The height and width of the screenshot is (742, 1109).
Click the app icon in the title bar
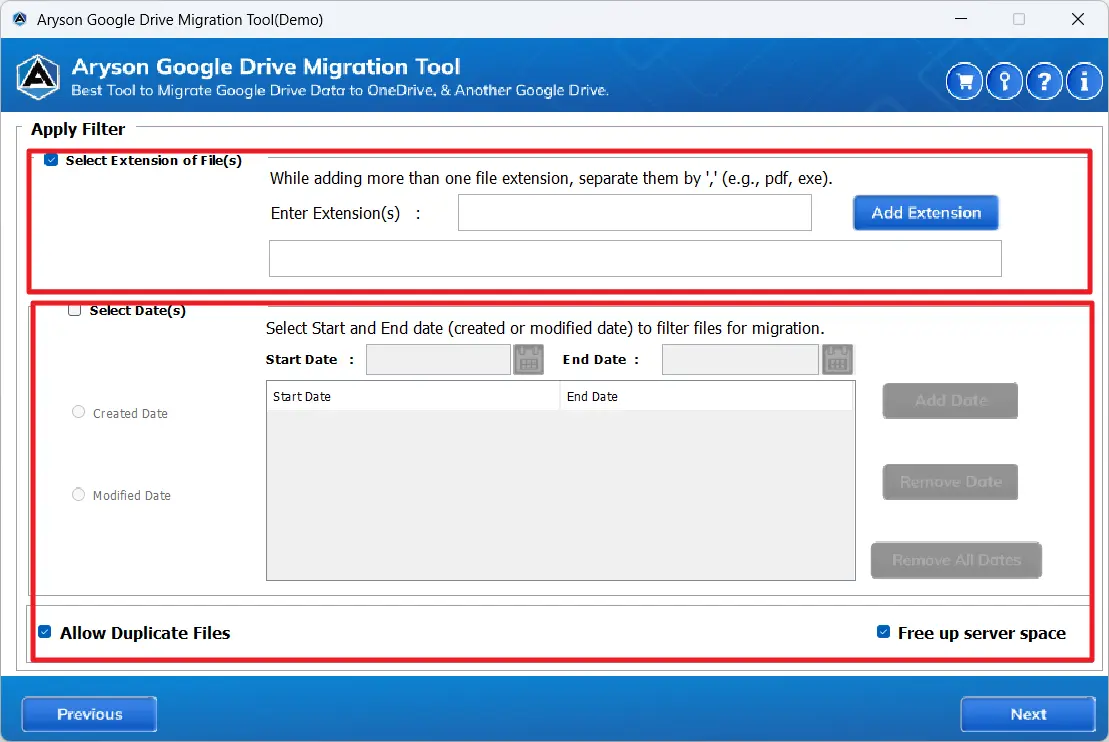[18, 19]
